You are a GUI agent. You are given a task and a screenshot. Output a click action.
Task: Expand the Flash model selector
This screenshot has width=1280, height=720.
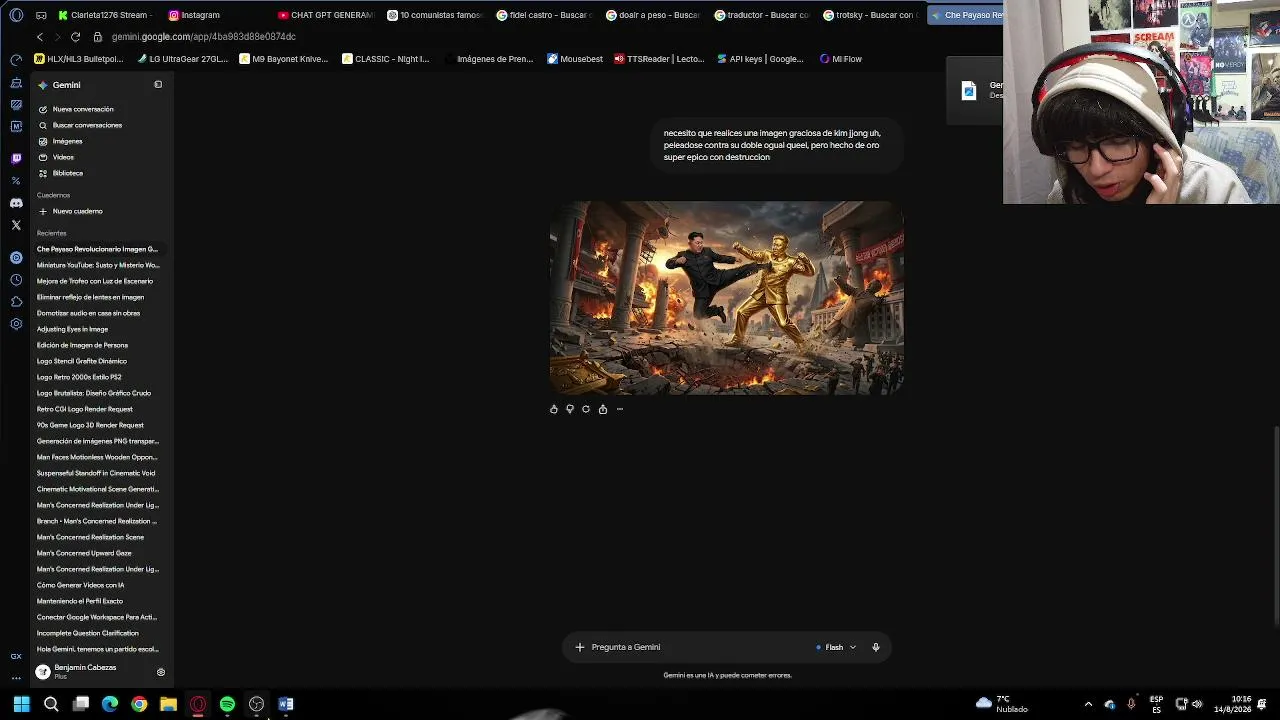[836, 647]
